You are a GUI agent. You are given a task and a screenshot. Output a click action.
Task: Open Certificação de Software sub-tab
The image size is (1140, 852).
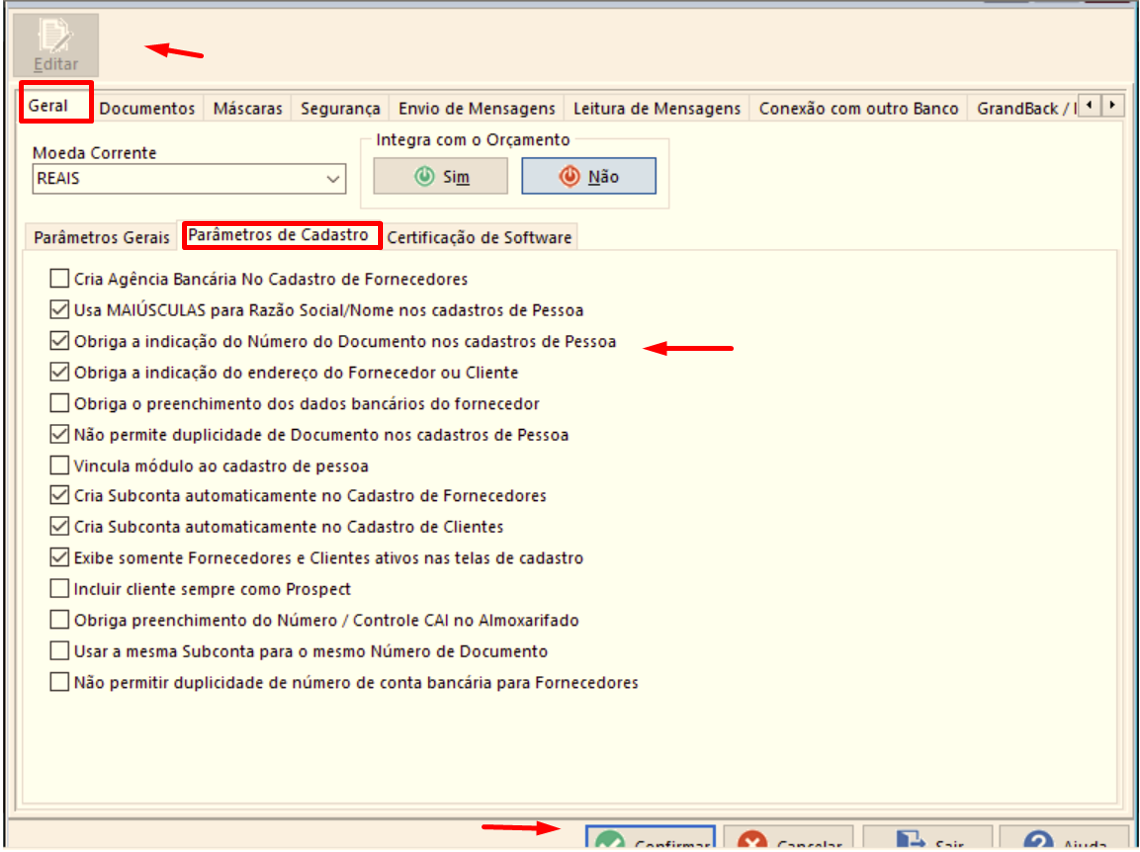tap(479, 238)
